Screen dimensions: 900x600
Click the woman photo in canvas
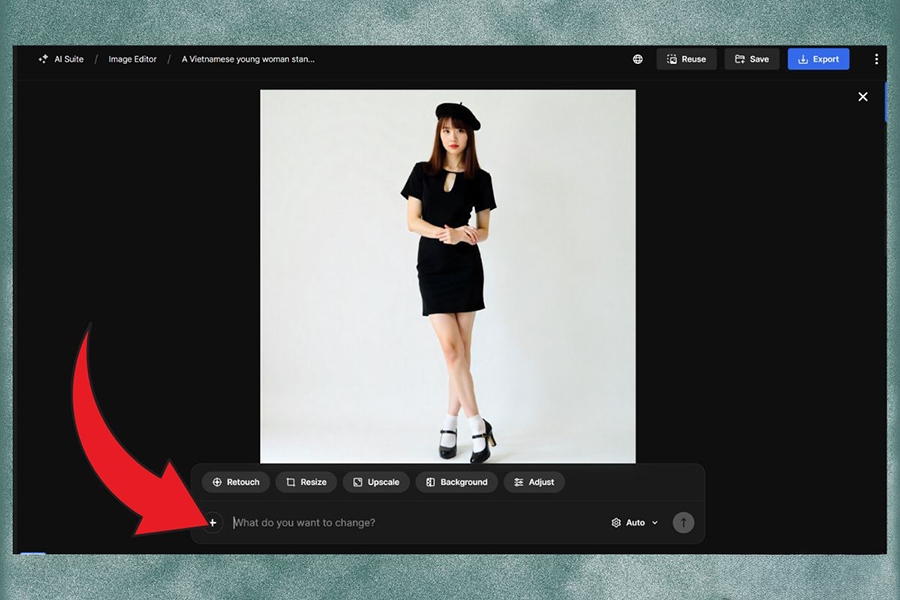pos(448,276)
